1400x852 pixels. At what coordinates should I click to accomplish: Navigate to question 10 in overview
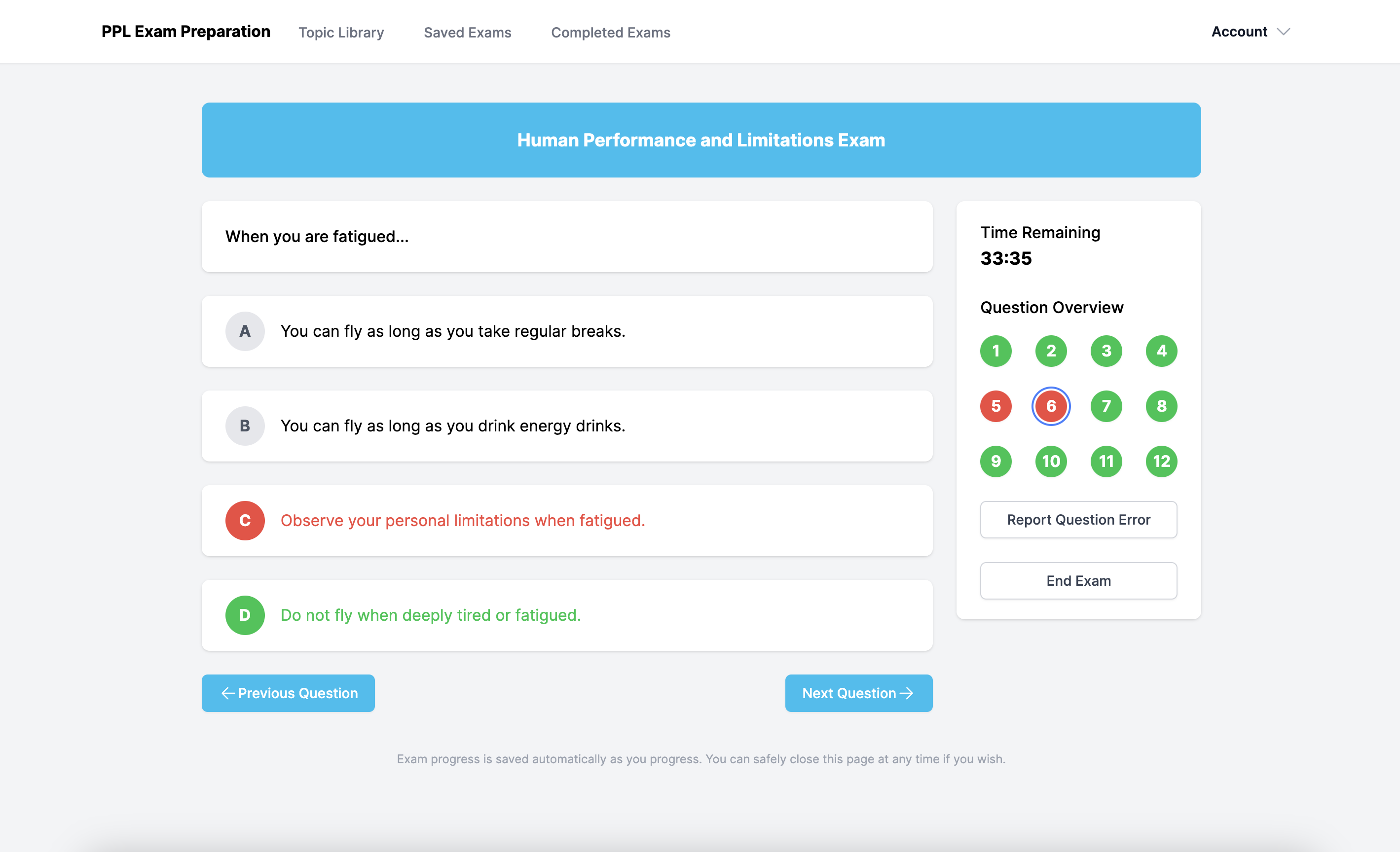click(x=1051, y=461)
